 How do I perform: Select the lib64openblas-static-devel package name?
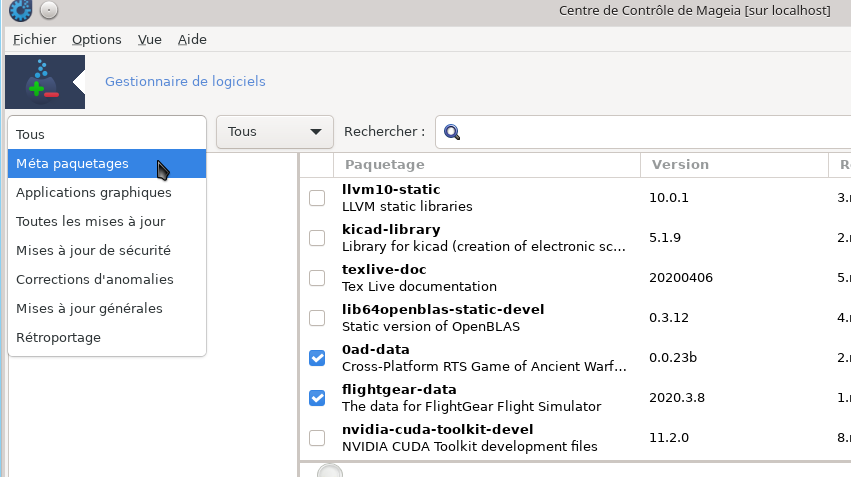(x=443, y=309)
